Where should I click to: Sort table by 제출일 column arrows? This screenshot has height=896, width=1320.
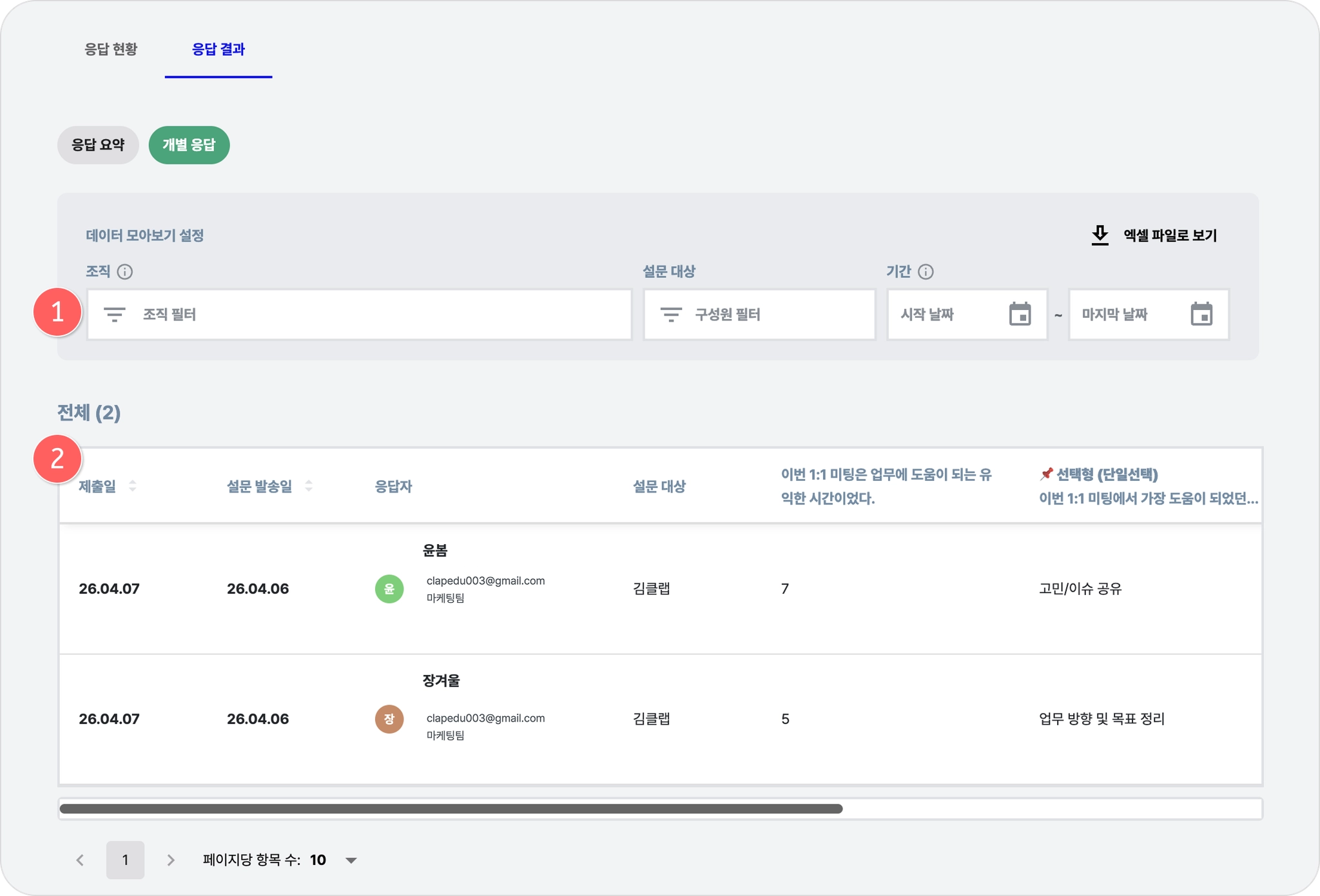click(132, 486)
